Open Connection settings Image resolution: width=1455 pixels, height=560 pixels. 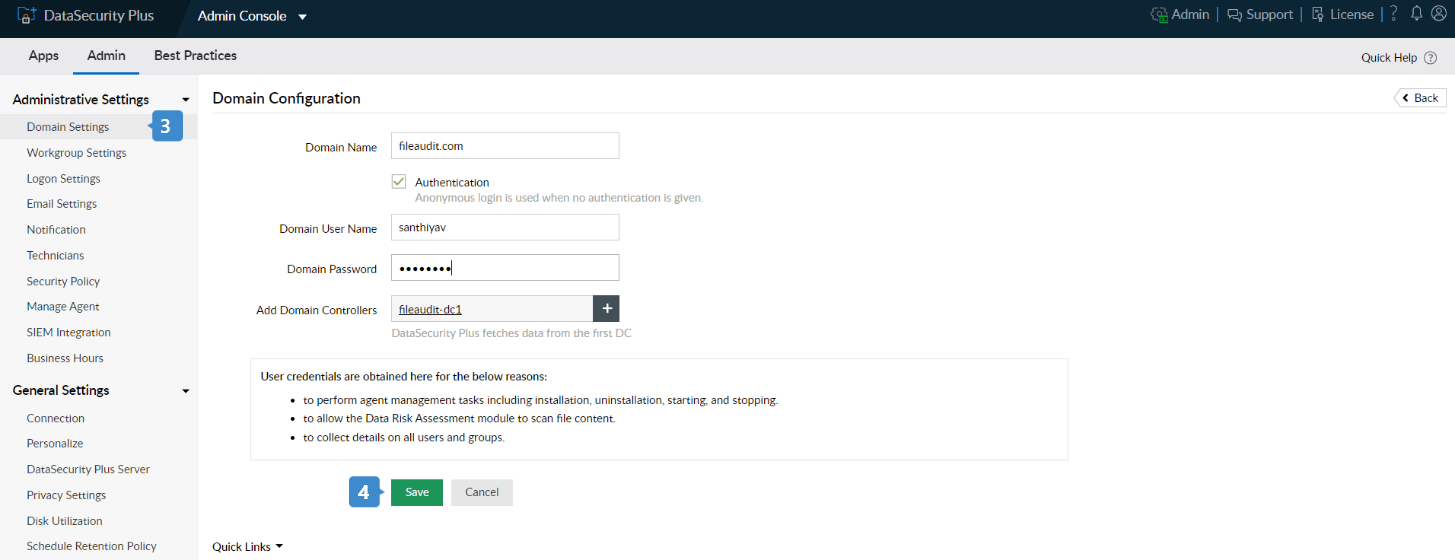[56, 419]
